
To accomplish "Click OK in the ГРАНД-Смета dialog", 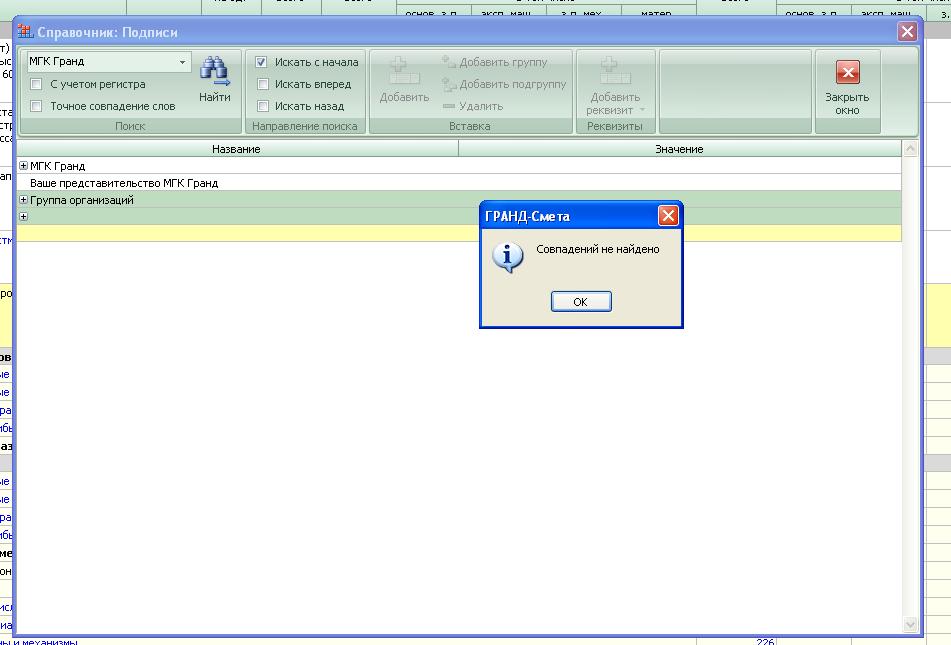I will pos(581,302).
